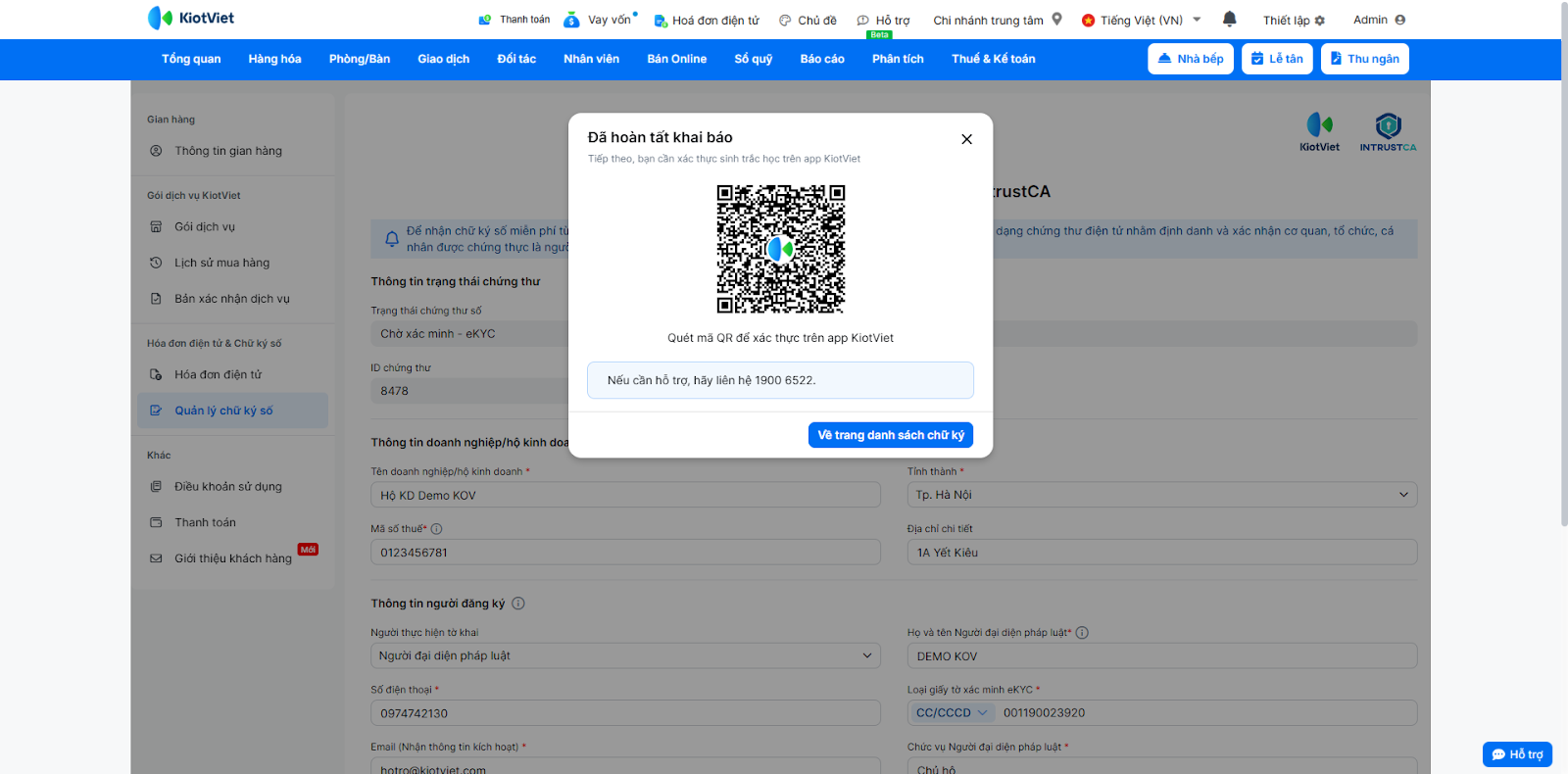
Task: Open the Phân tích Beta menu
Action: pyautogui.click(x=898, y=59)
